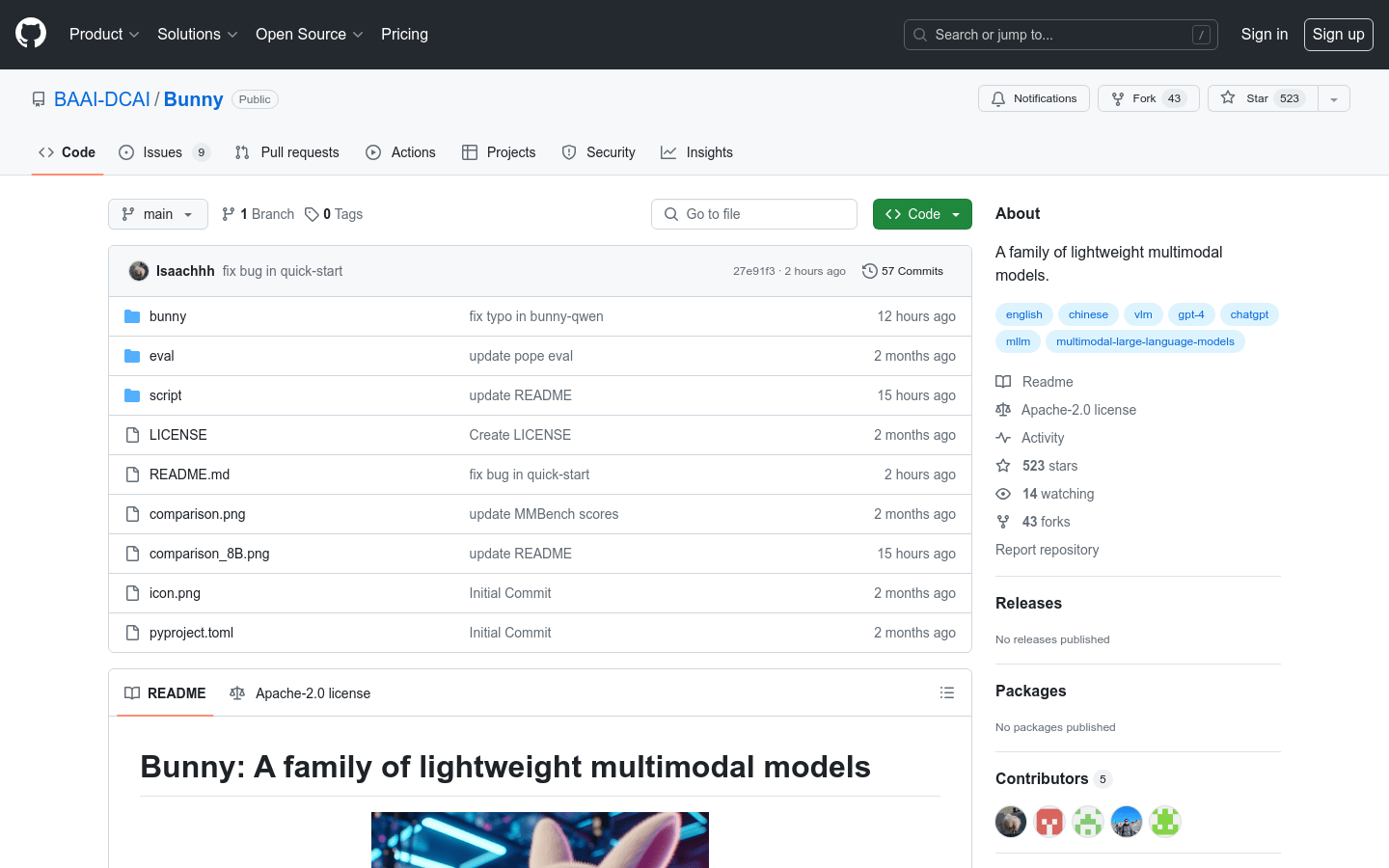Switch to the Insights tab
This screenshot has height=868, width=1389.
tap(696, 152)
